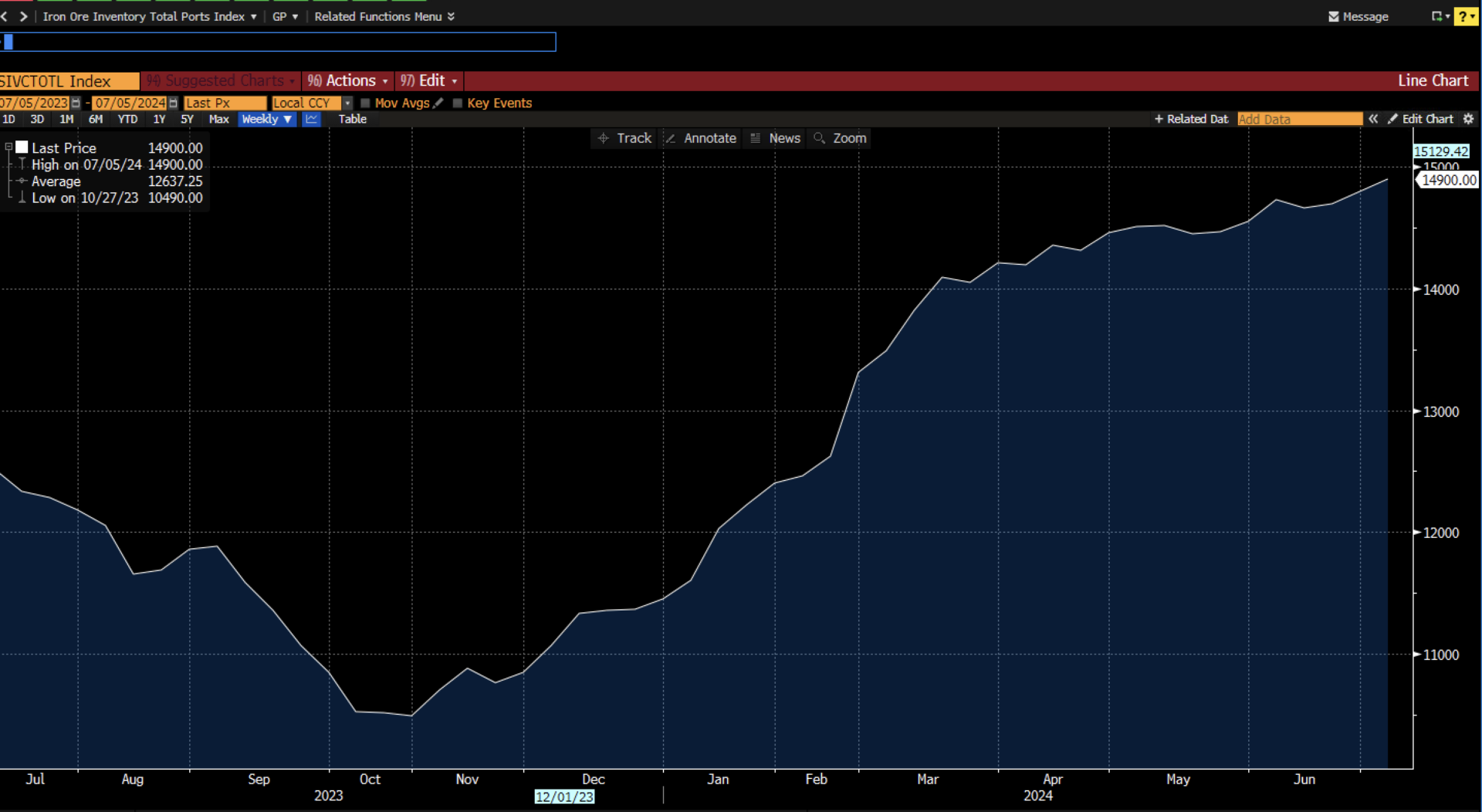
Task: Select the 6M time range tab
Action: pos(96,119)
